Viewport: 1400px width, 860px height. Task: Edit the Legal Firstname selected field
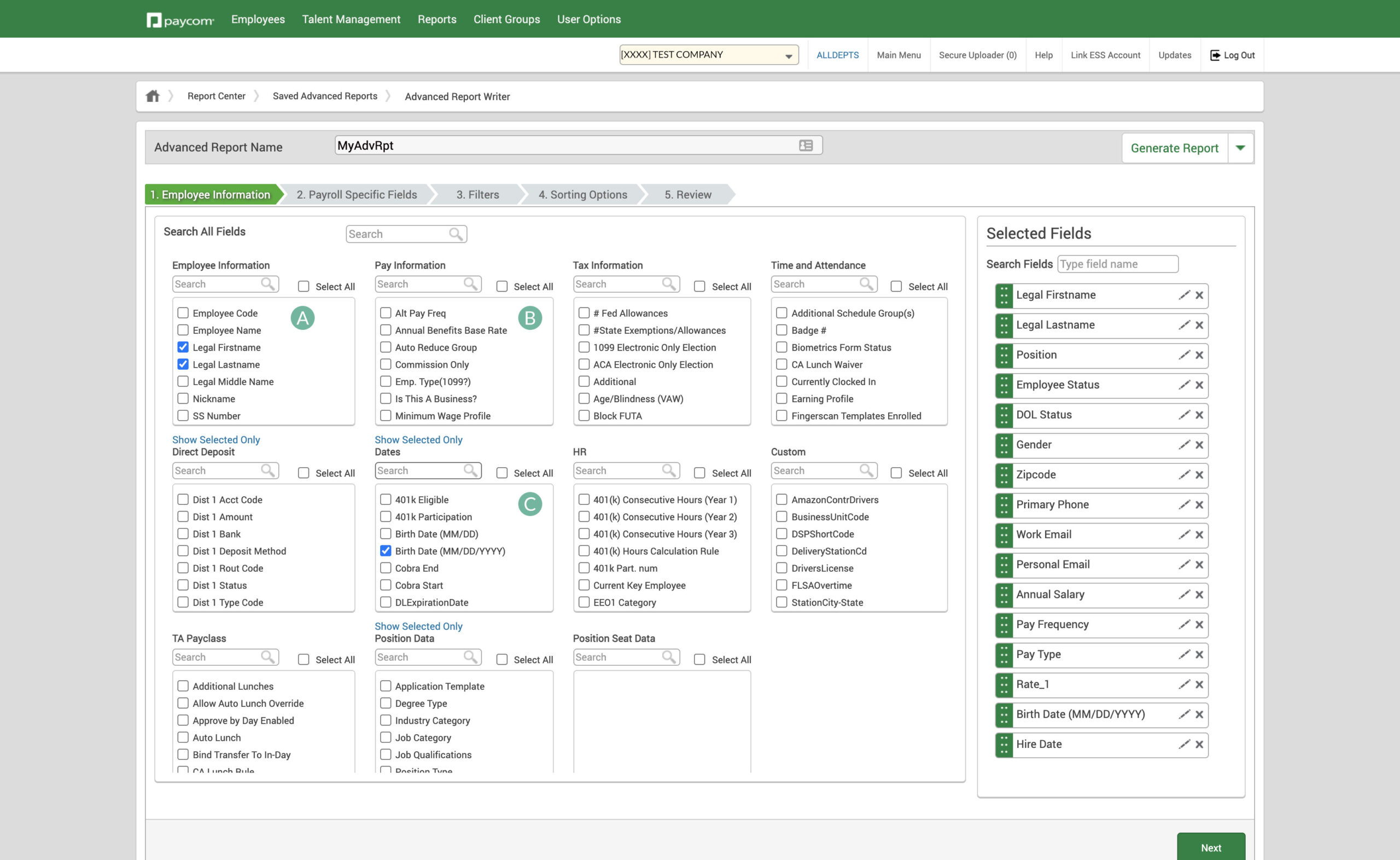coord(1184,295)
